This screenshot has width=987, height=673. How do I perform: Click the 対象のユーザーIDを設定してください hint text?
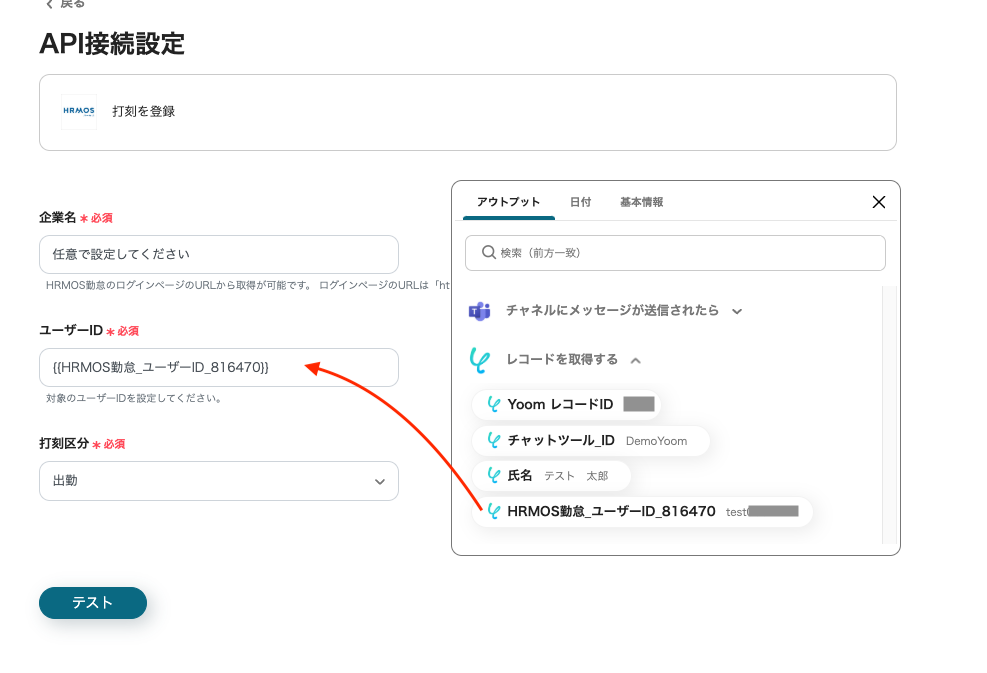click(x=133, y=399)
